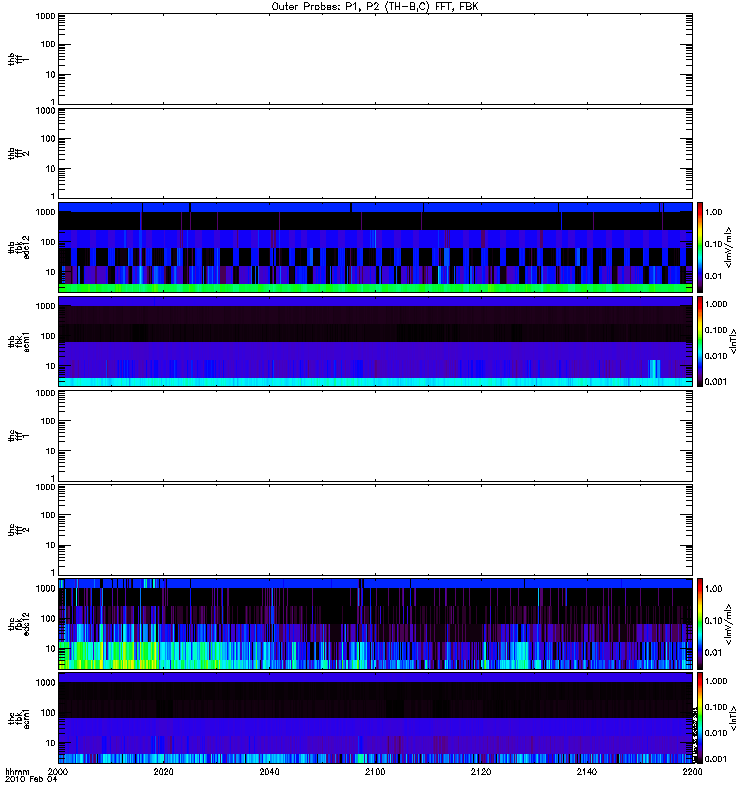Click the cyan burst near 2152 in thb scm1
750x800 pixels.
tap(655, 368)
